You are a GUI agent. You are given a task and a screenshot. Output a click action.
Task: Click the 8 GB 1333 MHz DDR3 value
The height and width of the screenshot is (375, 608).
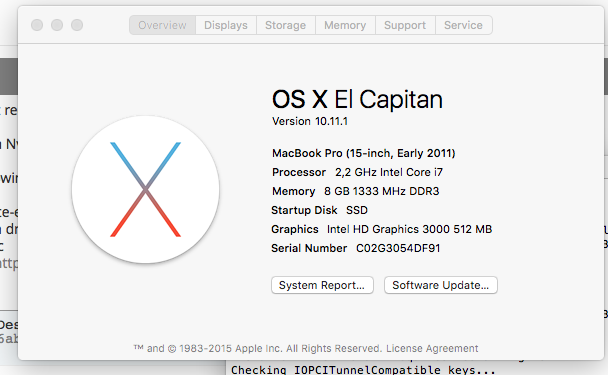382,191
